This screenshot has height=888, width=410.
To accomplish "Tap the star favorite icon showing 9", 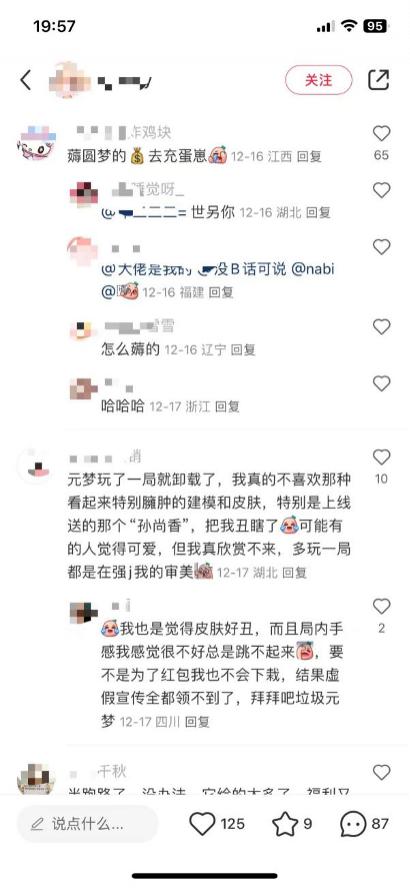I will 285,823.
